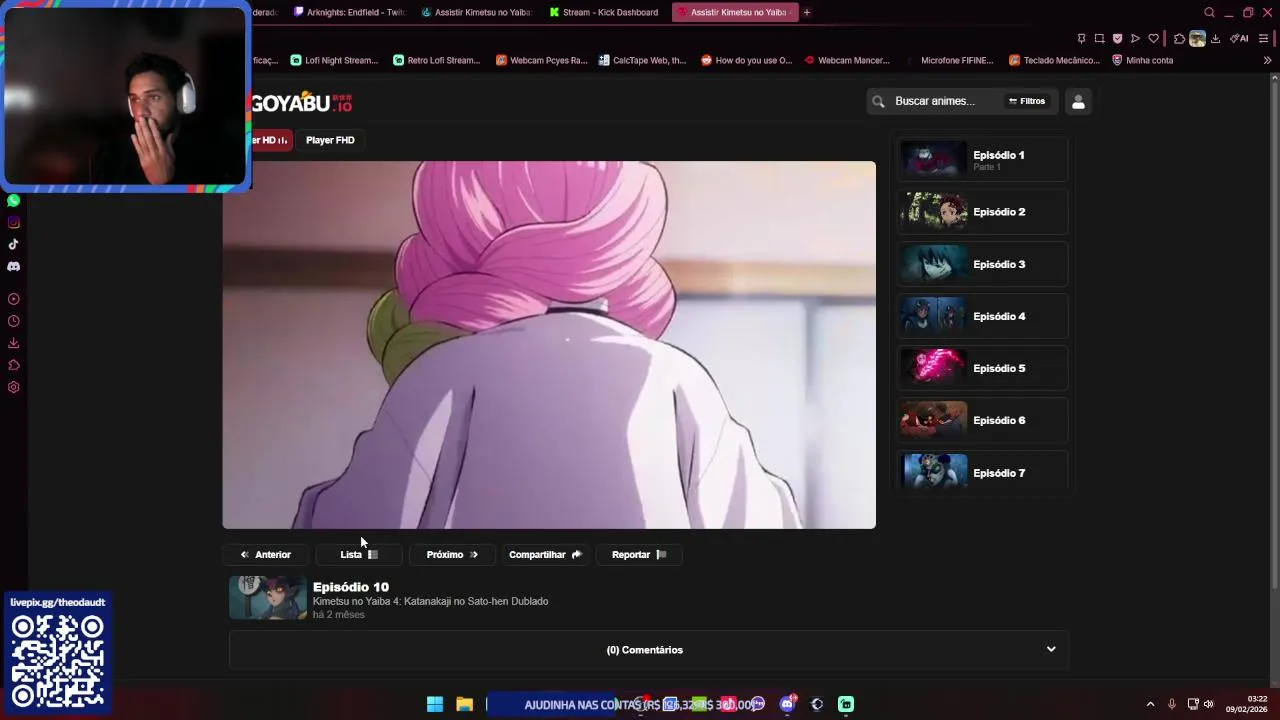The width and height of the screenshot is (1280, 720).
Task: Open WhatsApp in the browser sidebar
Action: tap(13, 200)
